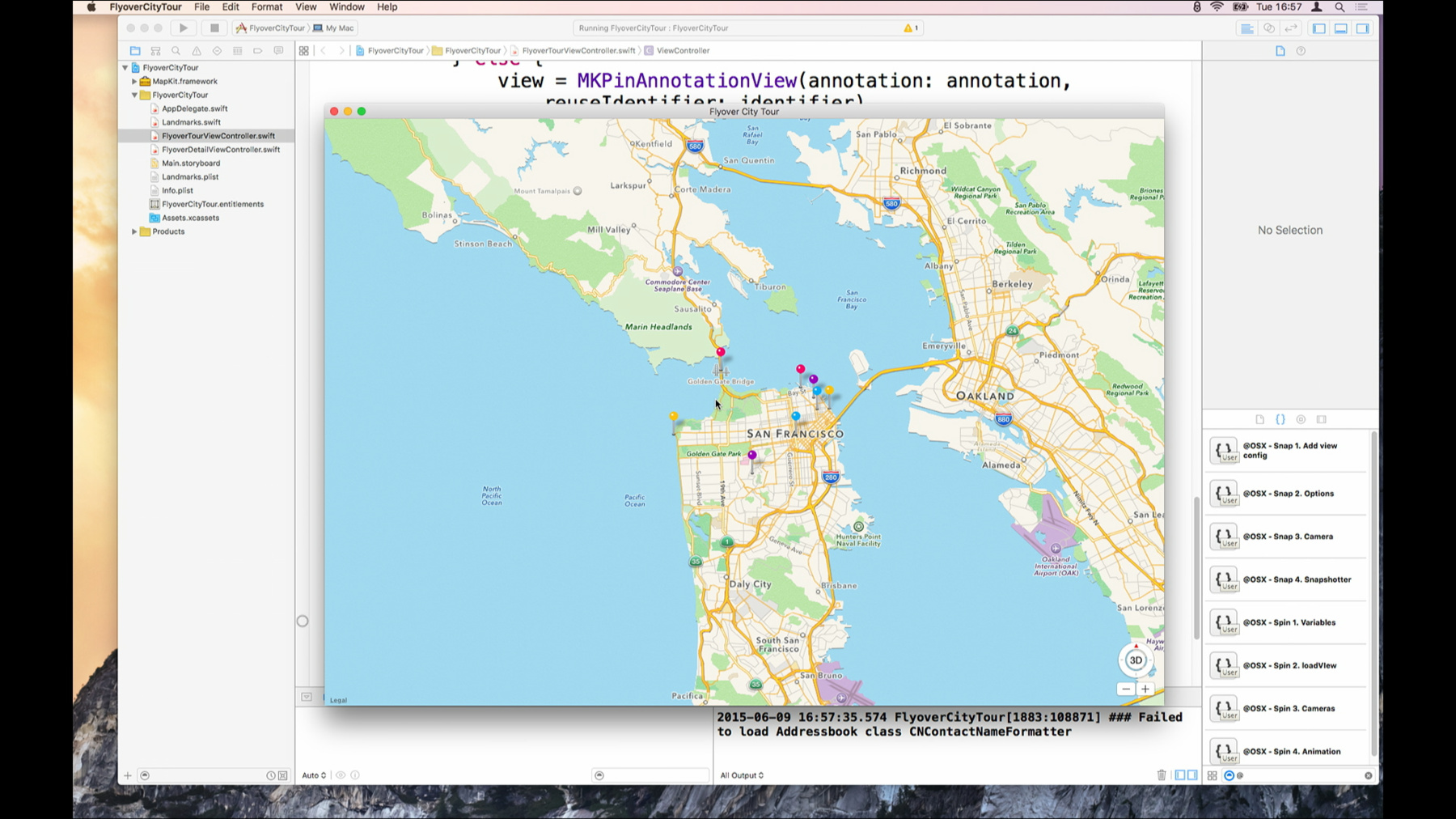The height and width of the screenshot is (819, 1456).
Task: Click the zoom out minus button on map
Action: (1126, 689)
